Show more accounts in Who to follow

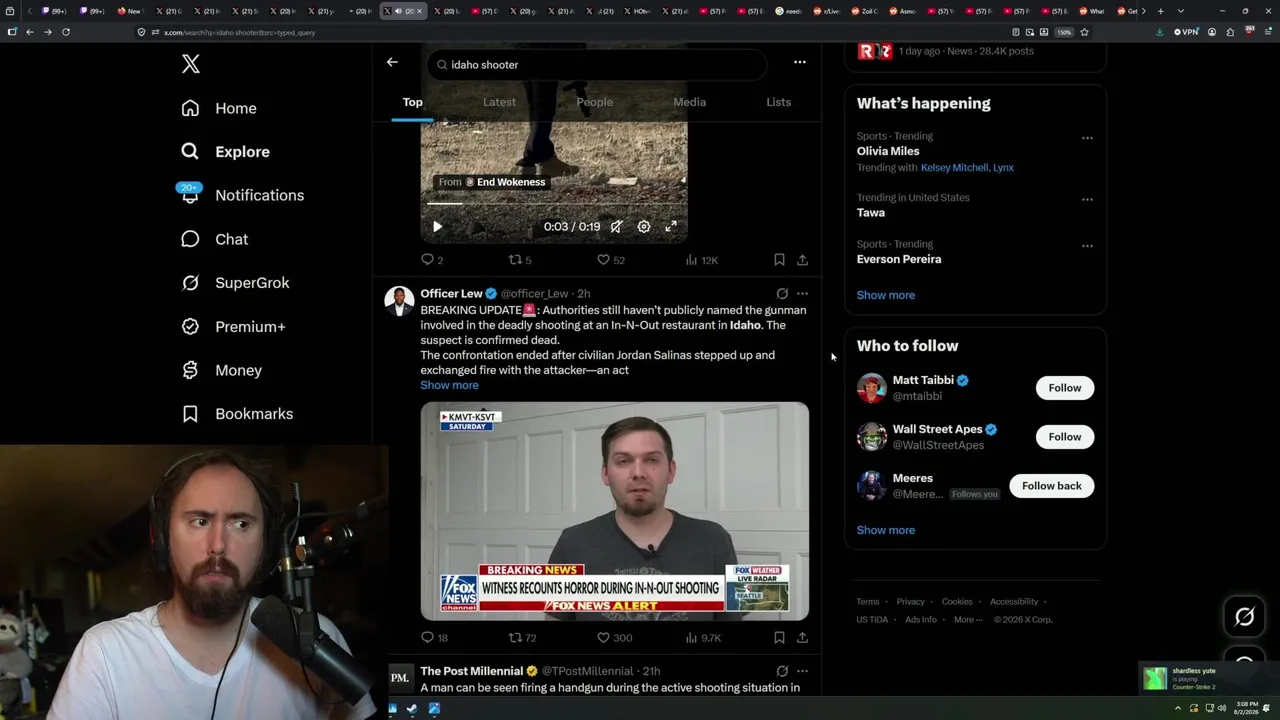[886, 530]
